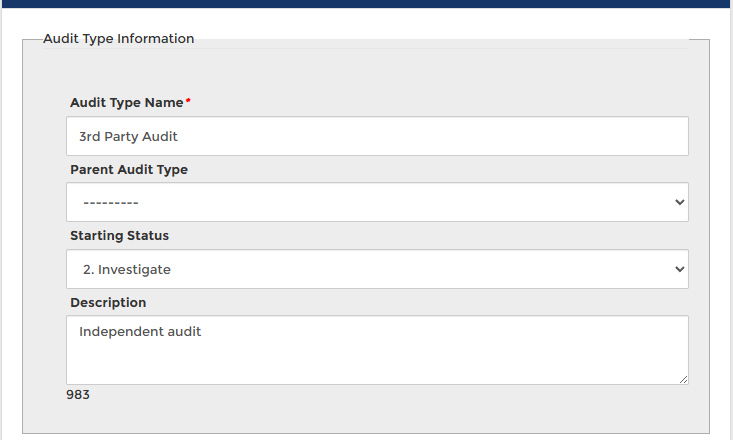
Task: Click the Starting Status chevron arrow
Action: point(680,269)
